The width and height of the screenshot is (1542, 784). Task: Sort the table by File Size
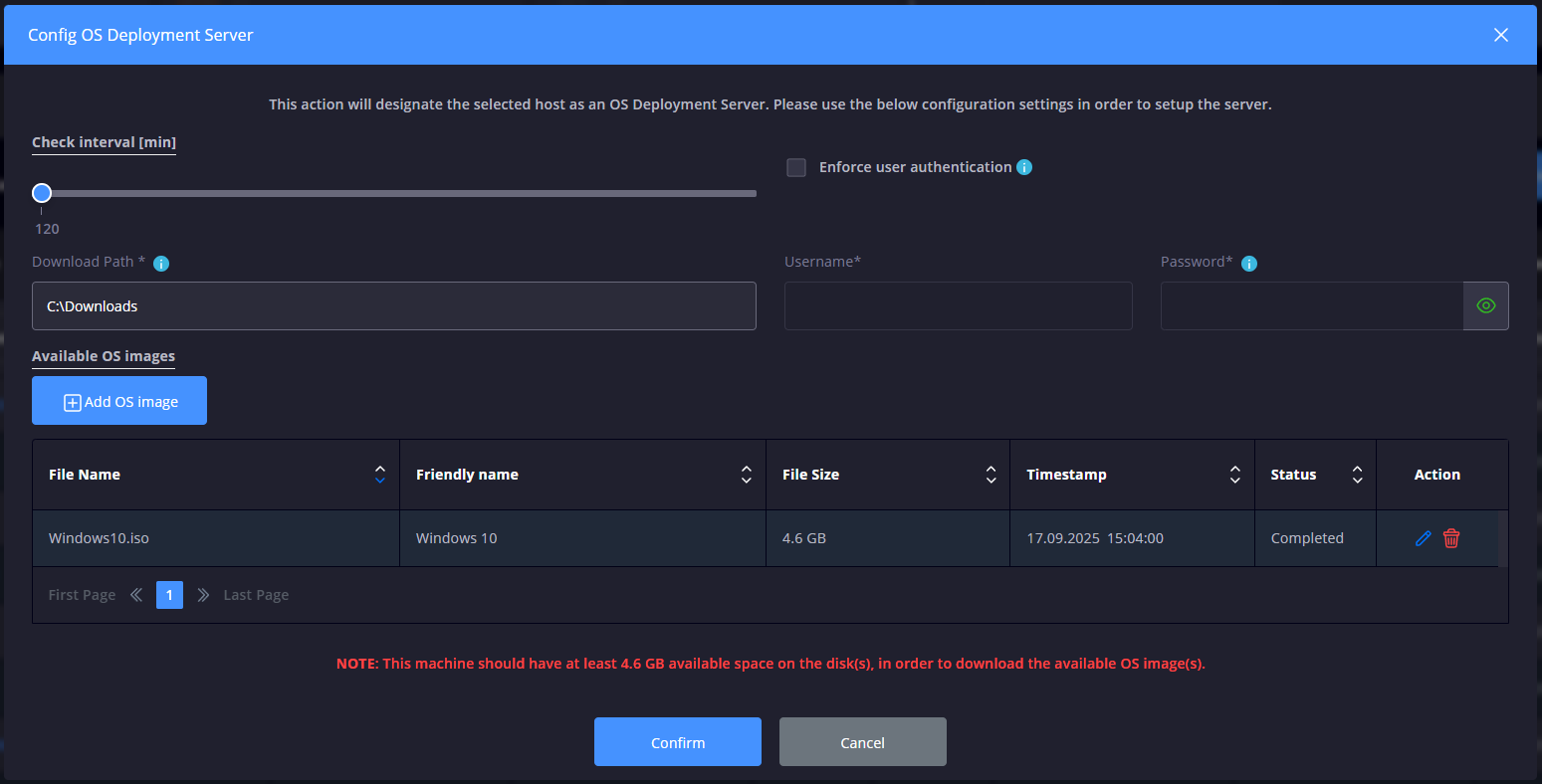point(991,475)
